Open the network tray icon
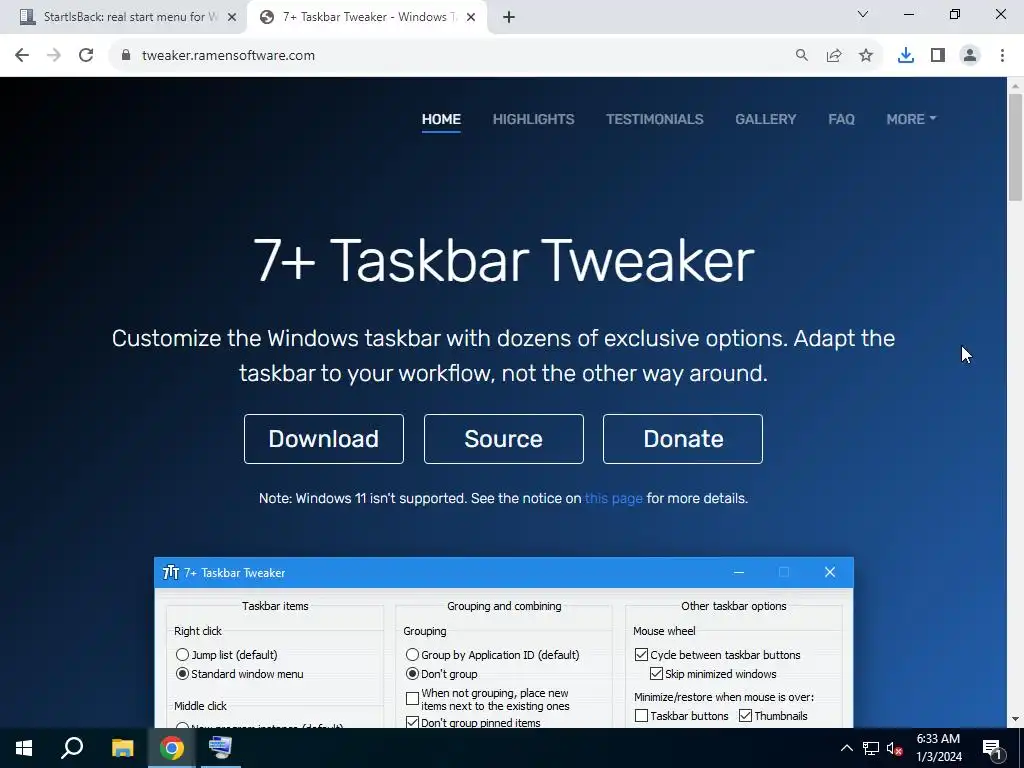The width and height of the screenshot is (1024, 768). tap(871, 748)
